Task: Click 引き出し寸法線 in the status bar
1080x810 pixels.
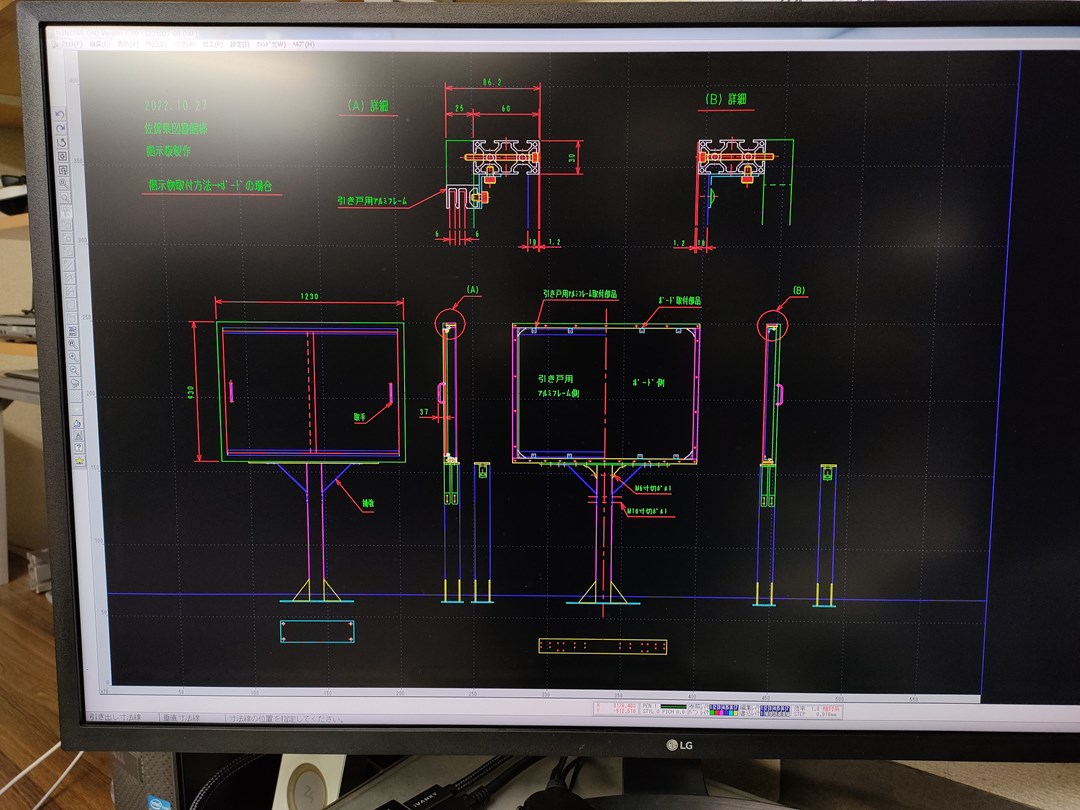Action: (114, 717)
